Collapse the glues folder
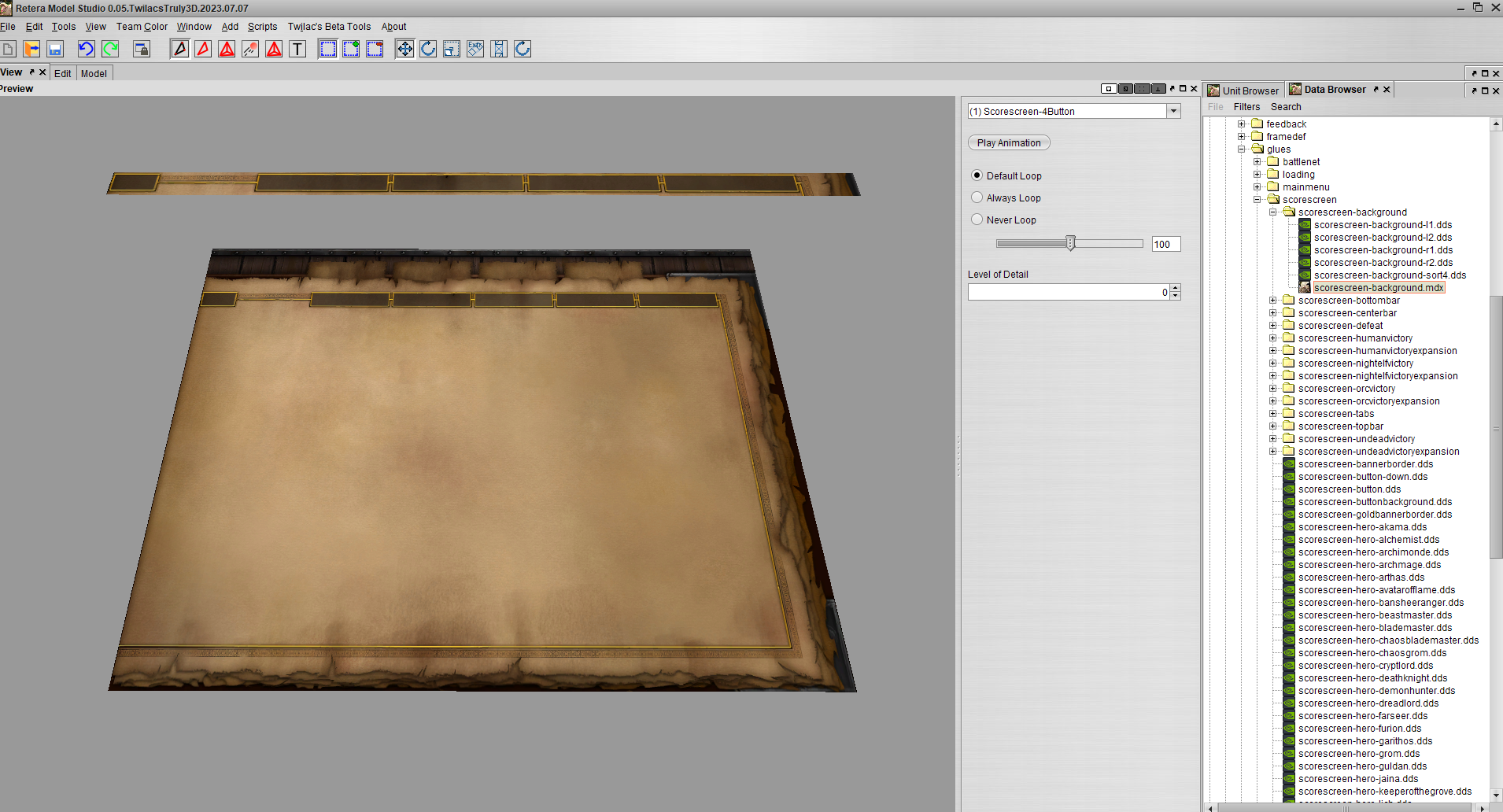1503x812 pixels. 1241,149
